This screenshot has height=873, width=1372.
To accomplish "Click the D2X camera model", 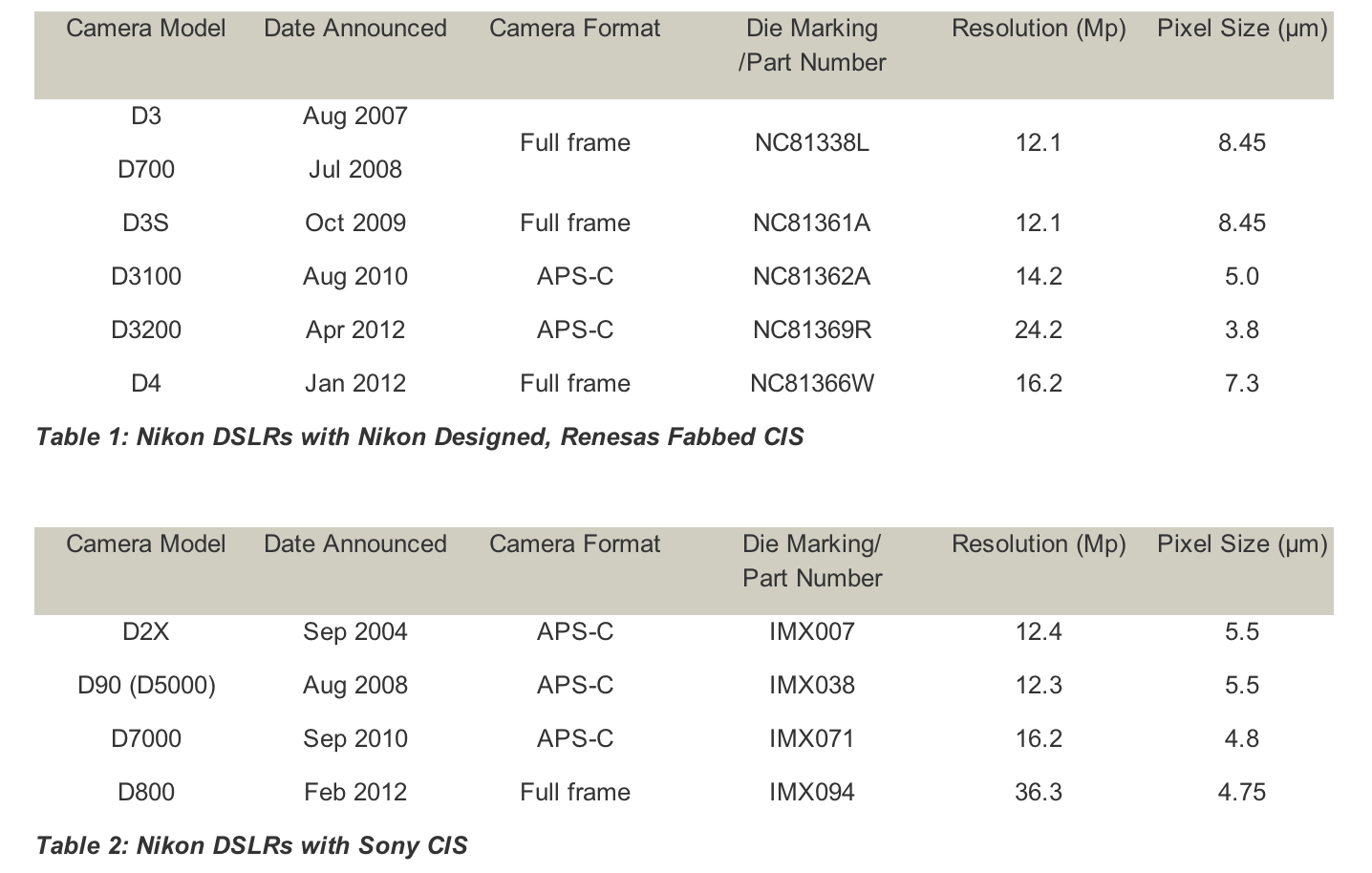I will pos(146,632).
